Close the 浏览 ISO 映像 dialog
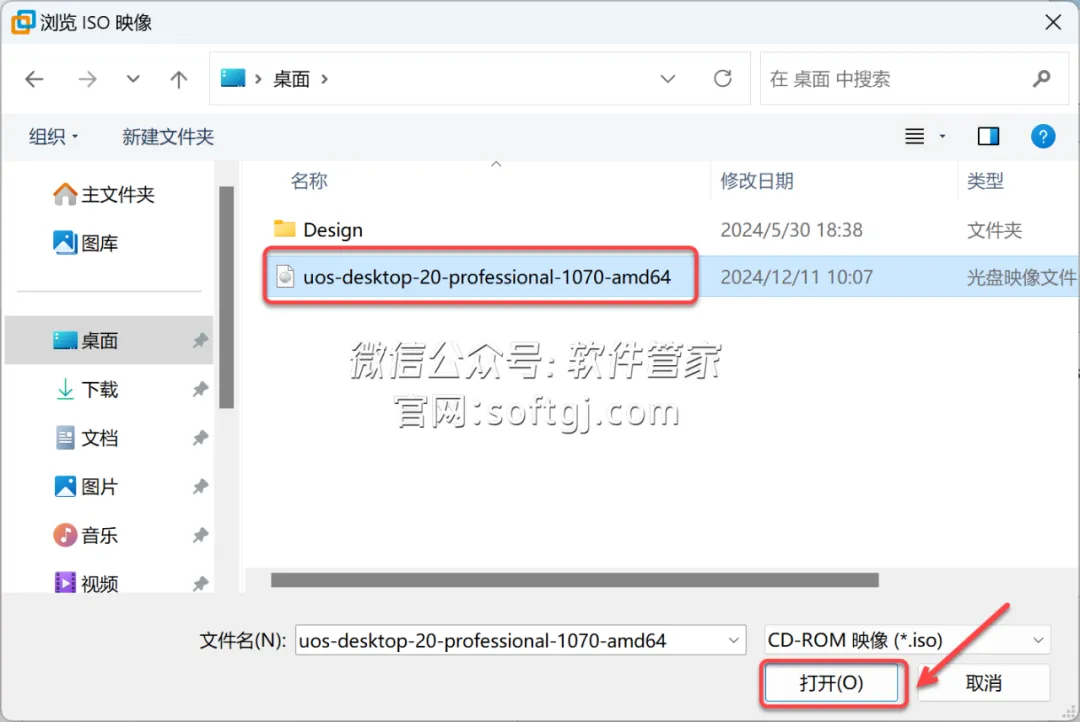Screen dimensions: 1080x722 1052,23
